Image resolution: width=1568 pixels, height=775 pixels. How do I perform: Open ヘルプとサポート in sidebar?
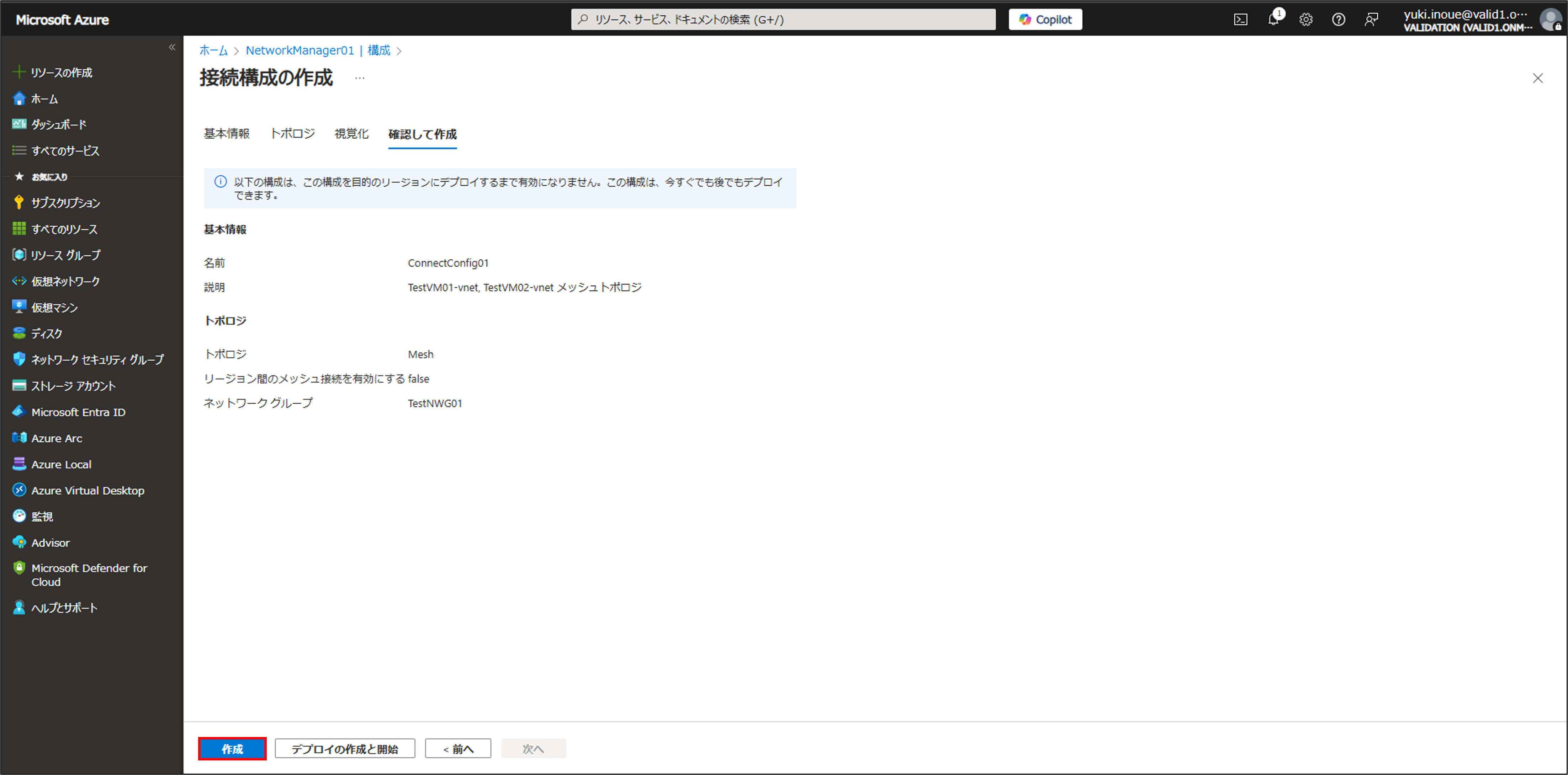click(x=55, y=607)
